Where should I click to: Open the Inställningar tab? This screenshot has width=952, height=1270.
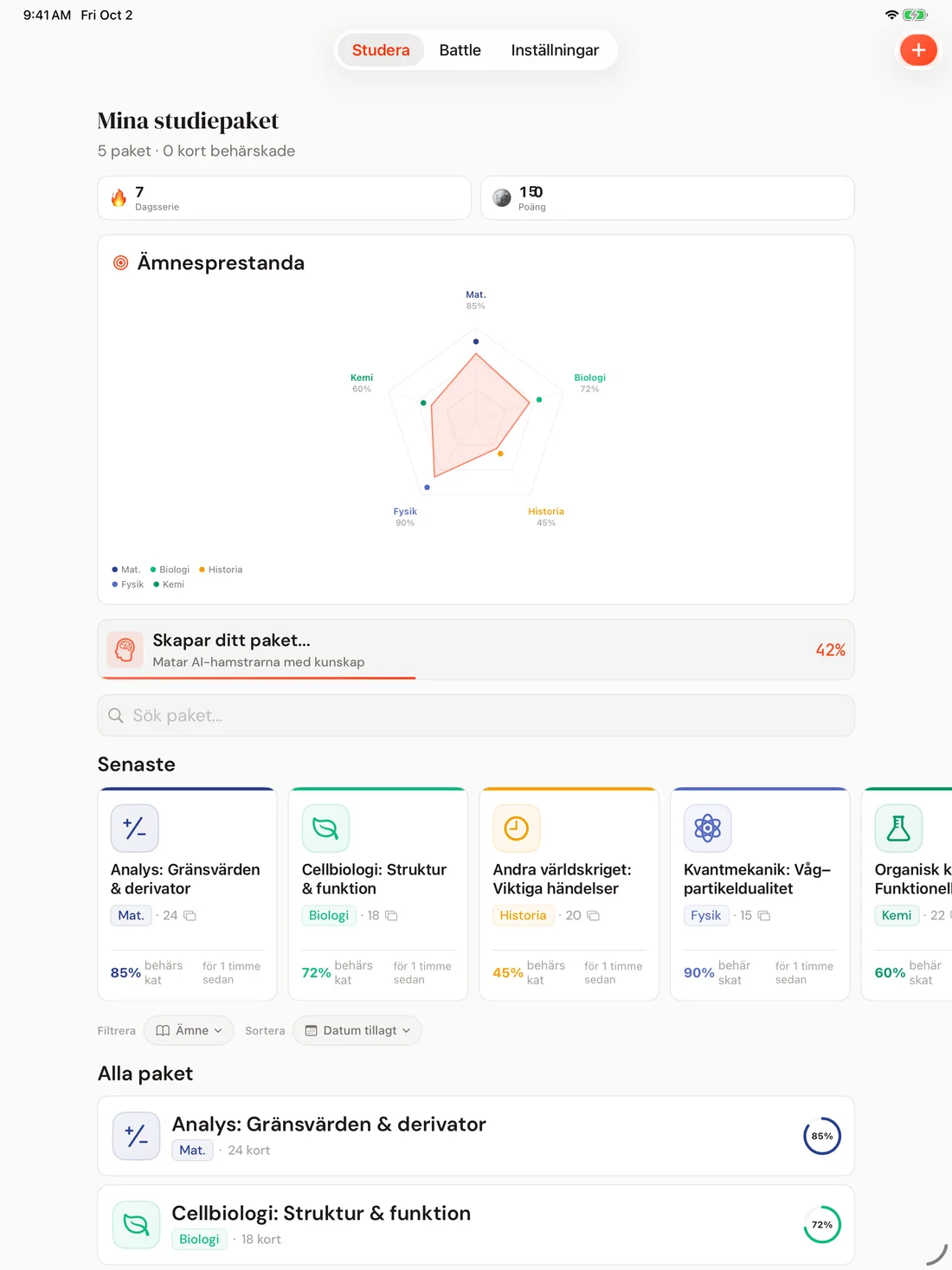click(555, 50)
